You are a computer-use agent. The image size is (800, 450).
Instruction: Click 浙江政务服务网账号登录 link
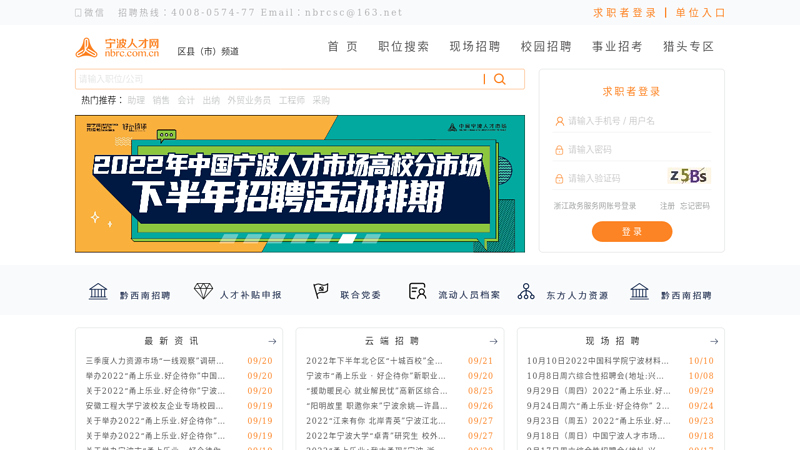pos(595,206)
